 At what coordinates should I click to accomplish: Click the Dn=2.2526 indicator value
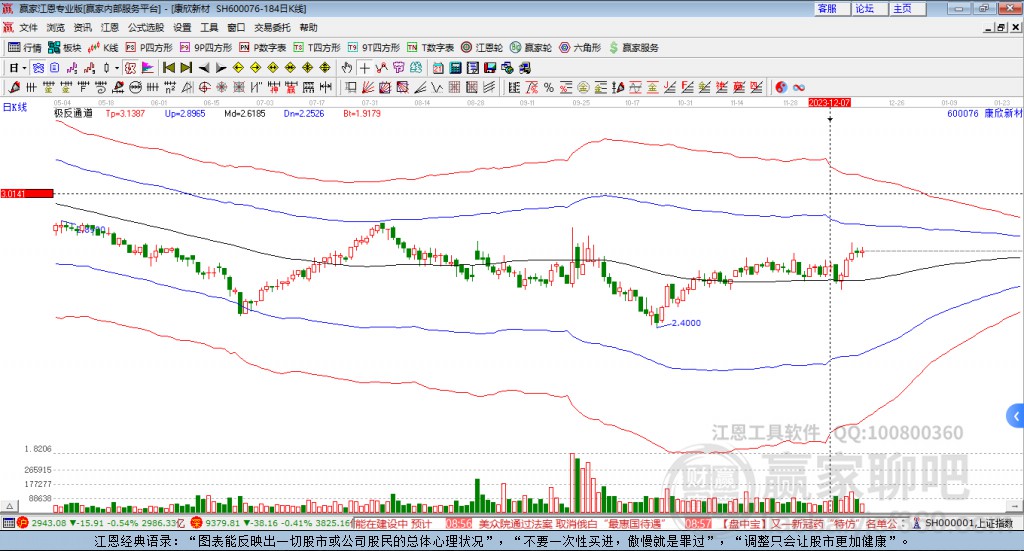pyautogui.click(x=304, y=113)
